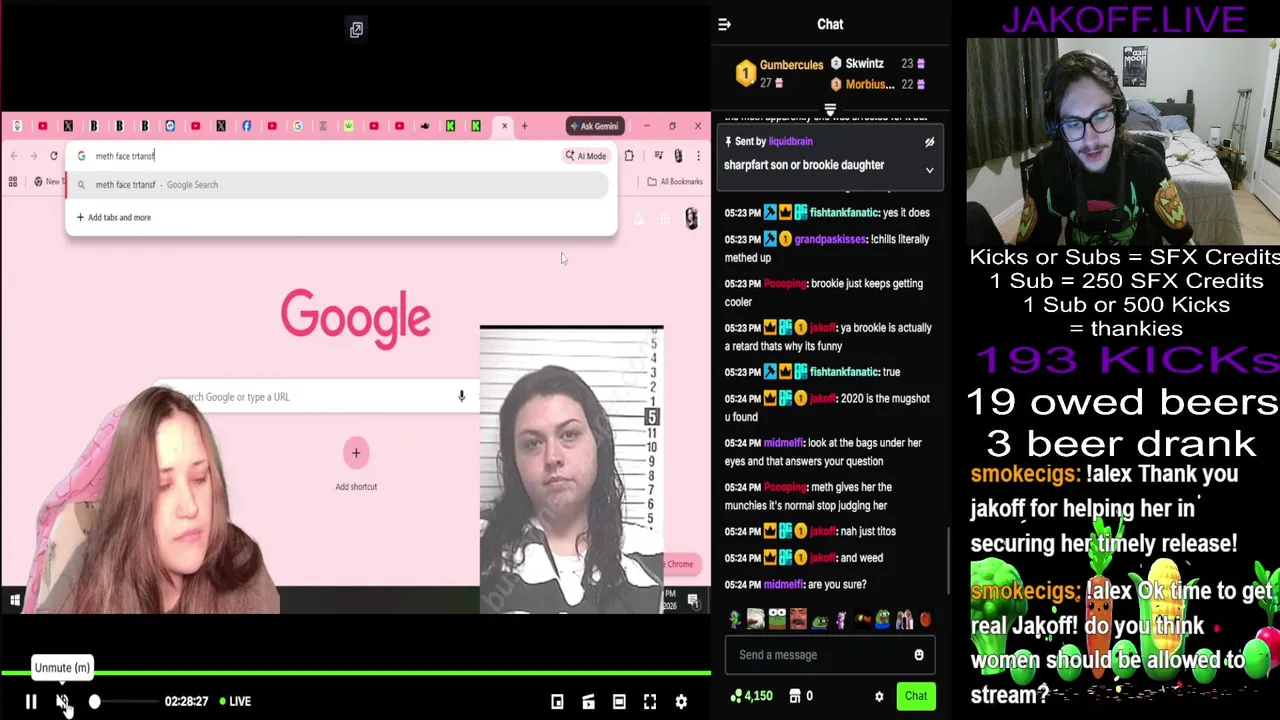The image size is (1280, 720).
Task: Toggle fullscreen for the stream
Action: tap(650, 702)
